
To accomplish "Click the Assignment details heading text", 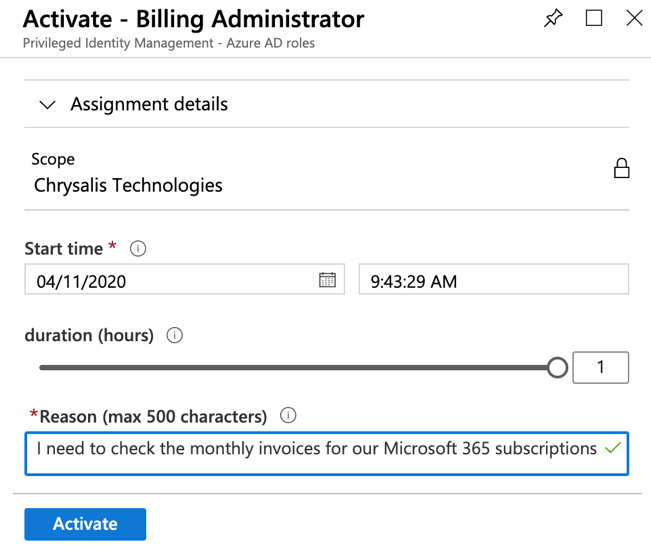I will click(x=149, y=104).
